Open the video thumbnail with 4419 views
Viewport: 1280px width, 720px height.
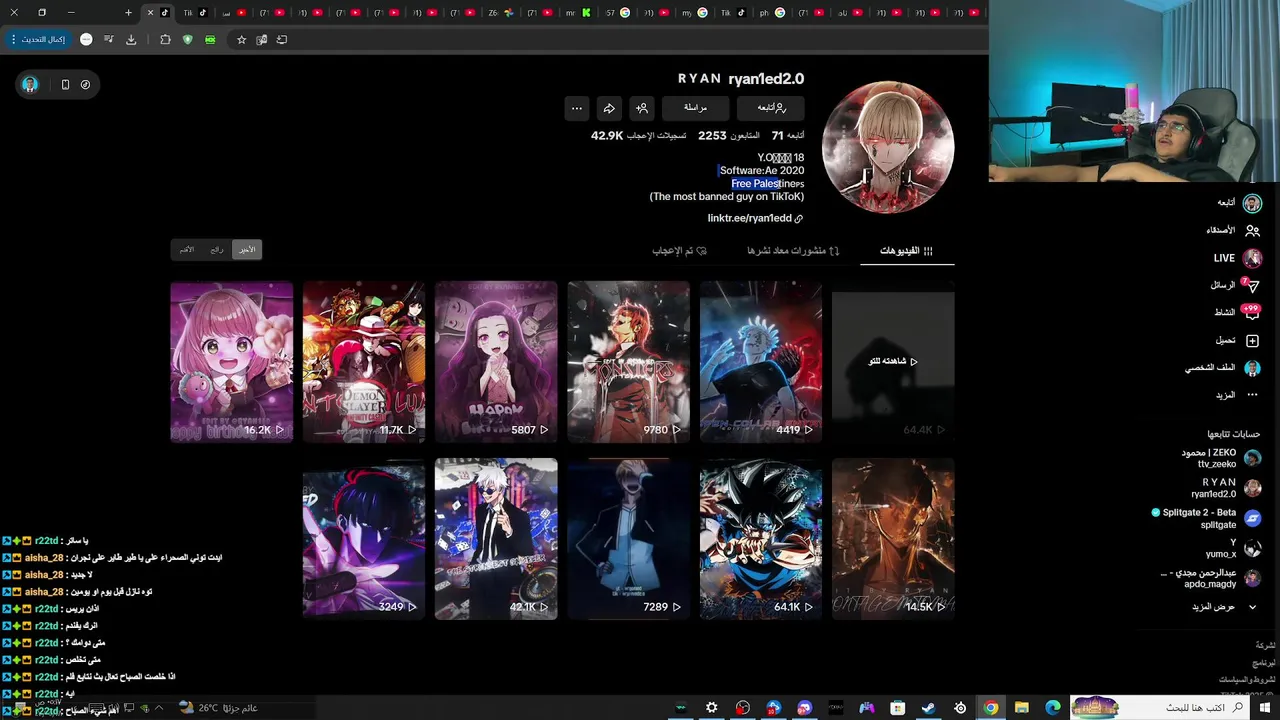click(x=761, y=362)
